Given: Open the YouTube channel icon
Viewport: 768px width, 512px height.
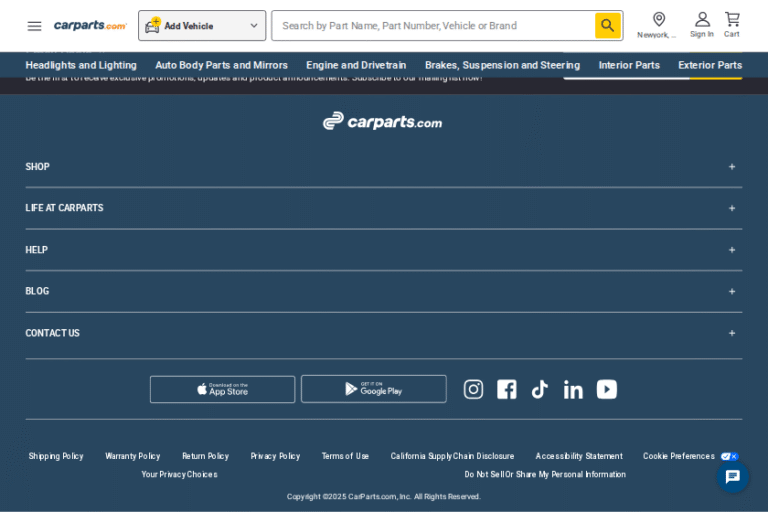Looking at the screenshot, I should pos(607,389).
